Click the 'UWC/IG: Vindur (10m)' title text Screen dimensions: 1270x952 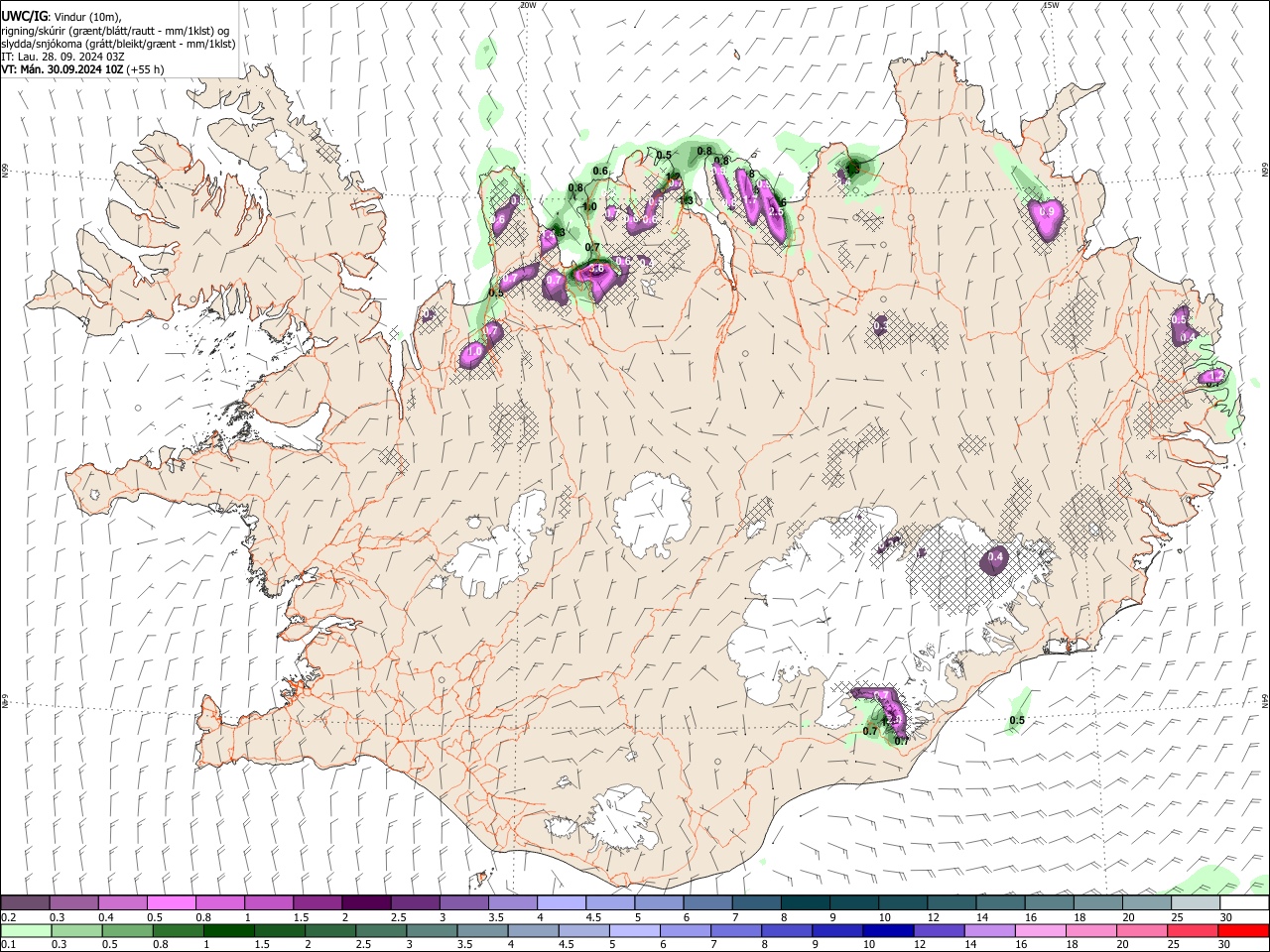[61, 16]
